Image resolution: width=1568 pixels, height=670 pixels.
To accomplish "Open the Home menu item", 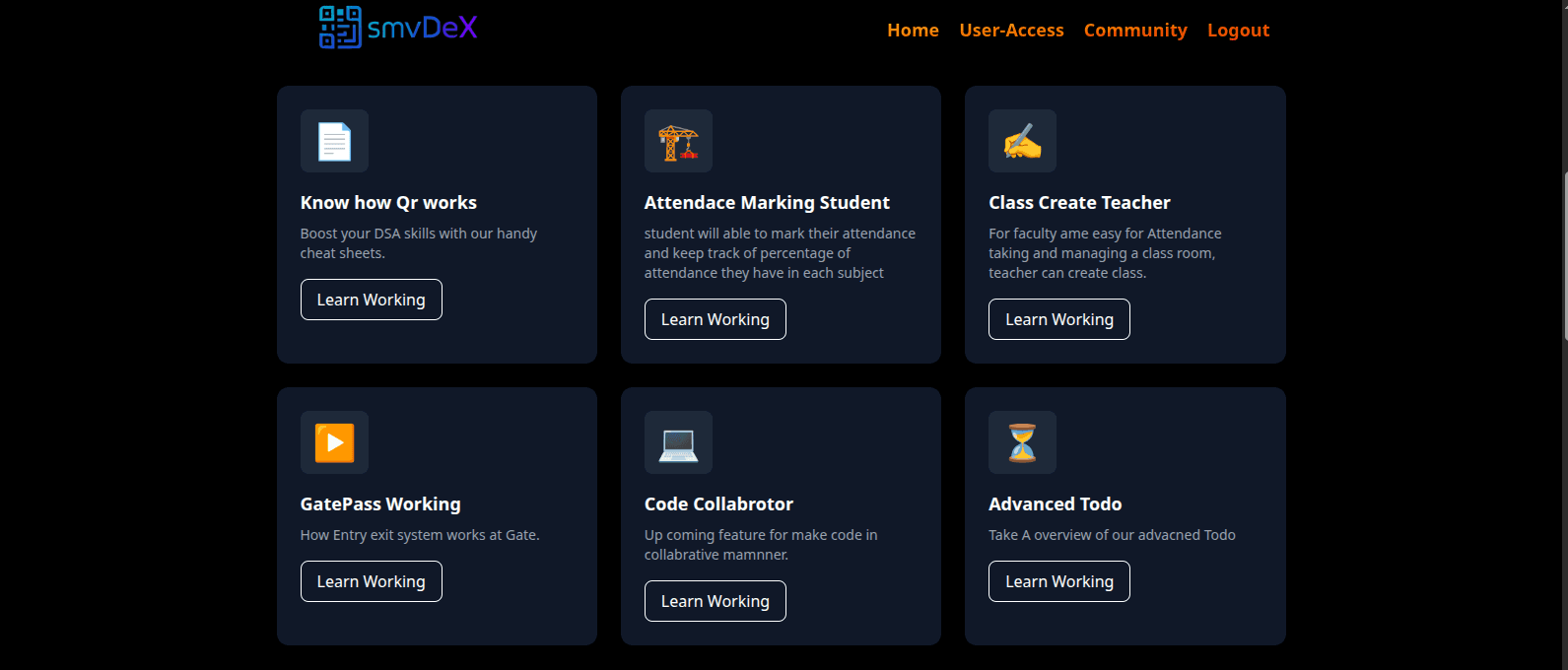I will click(913, 31).
